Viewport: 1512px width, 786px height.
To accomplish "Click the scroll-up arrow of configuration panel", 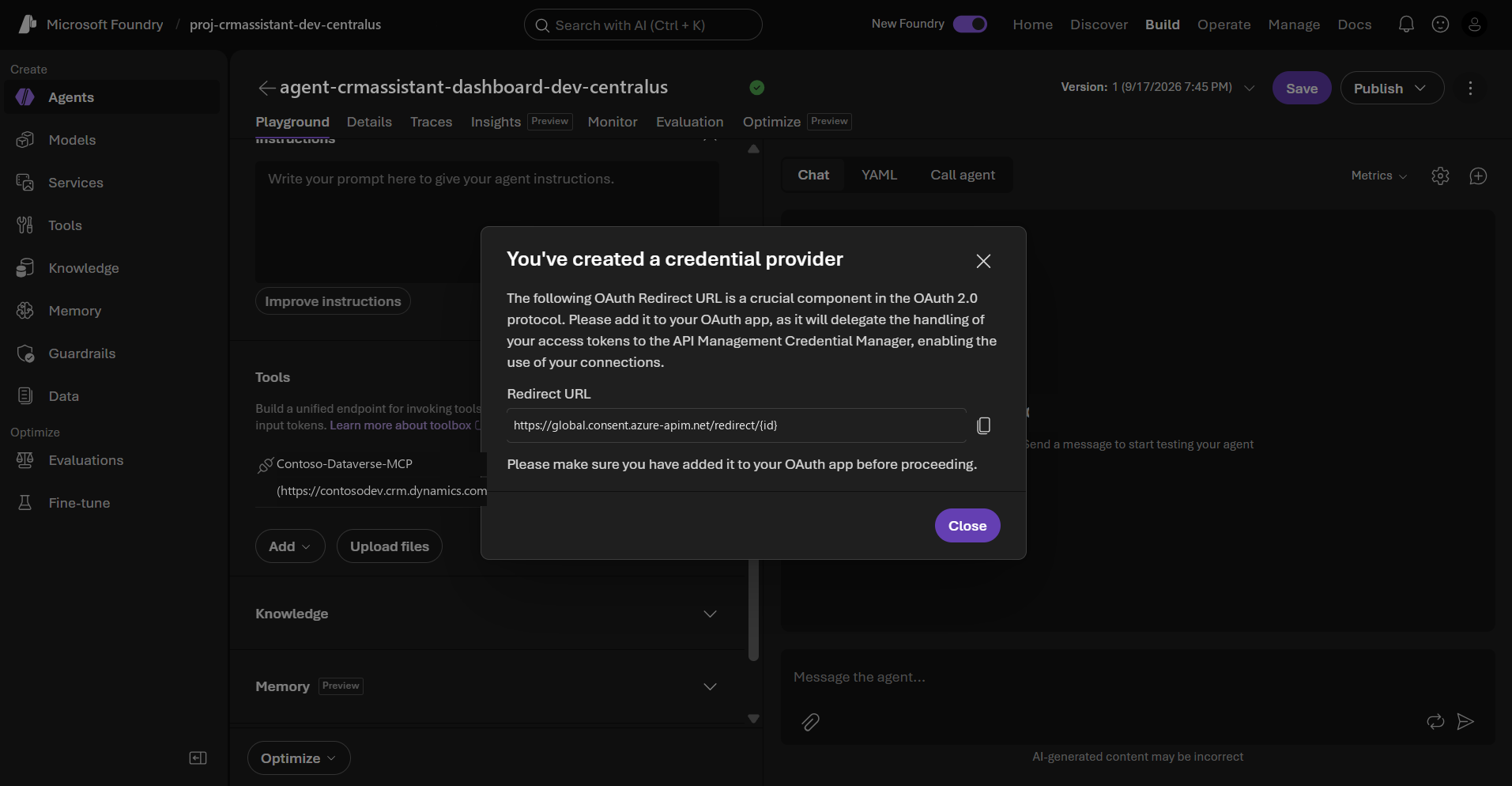I will coord(753,149).
